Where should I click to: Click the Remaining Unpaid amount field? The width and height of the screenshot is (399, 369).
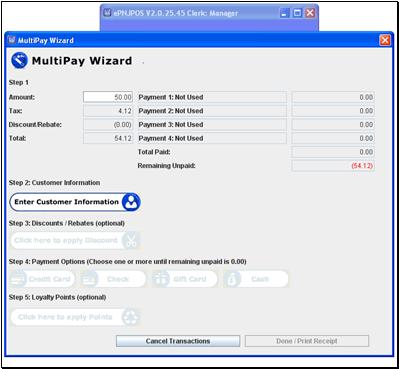point(333,166)
